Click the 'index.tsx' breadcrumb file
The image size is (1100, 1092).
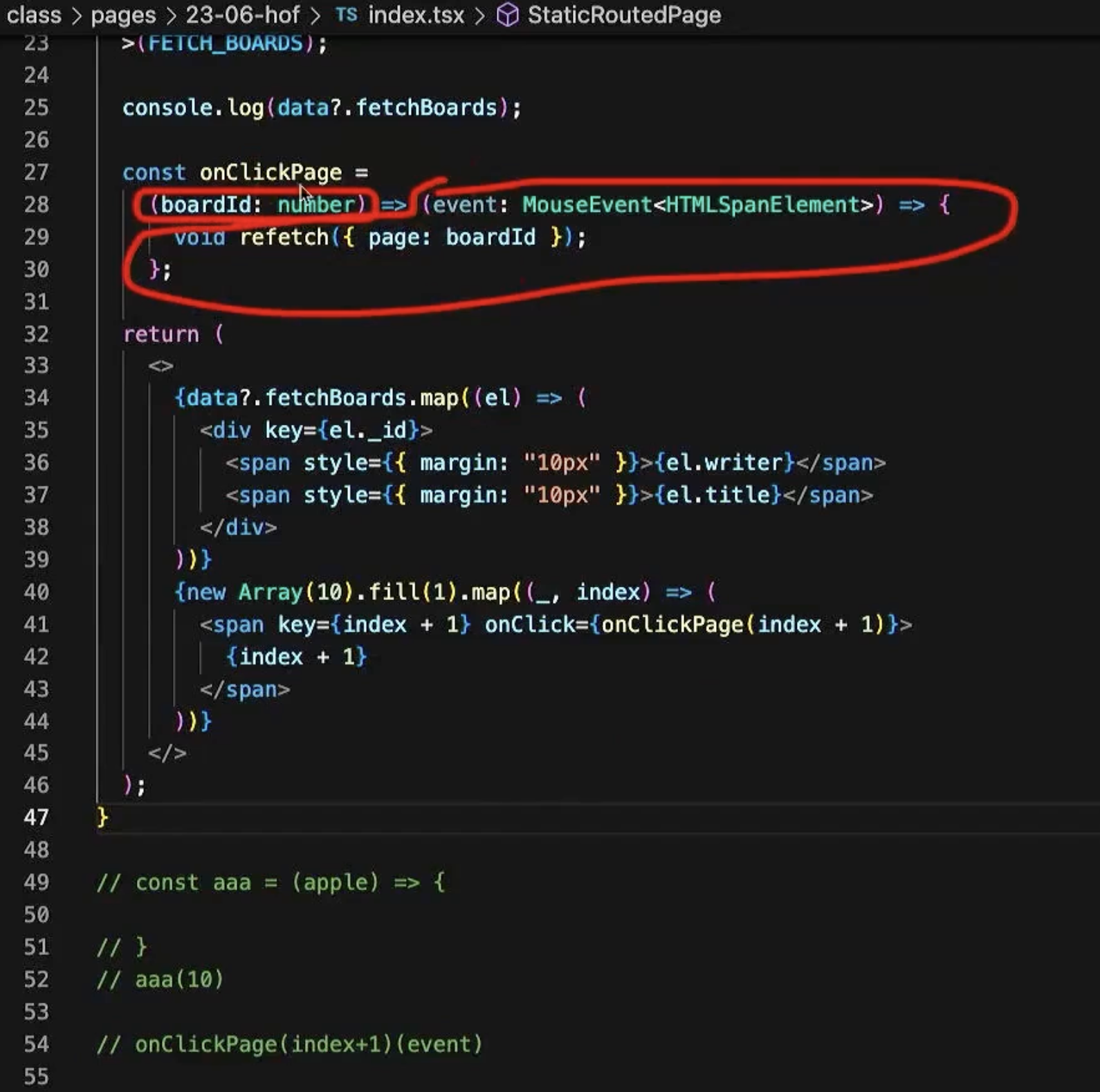tap(416, 15)
